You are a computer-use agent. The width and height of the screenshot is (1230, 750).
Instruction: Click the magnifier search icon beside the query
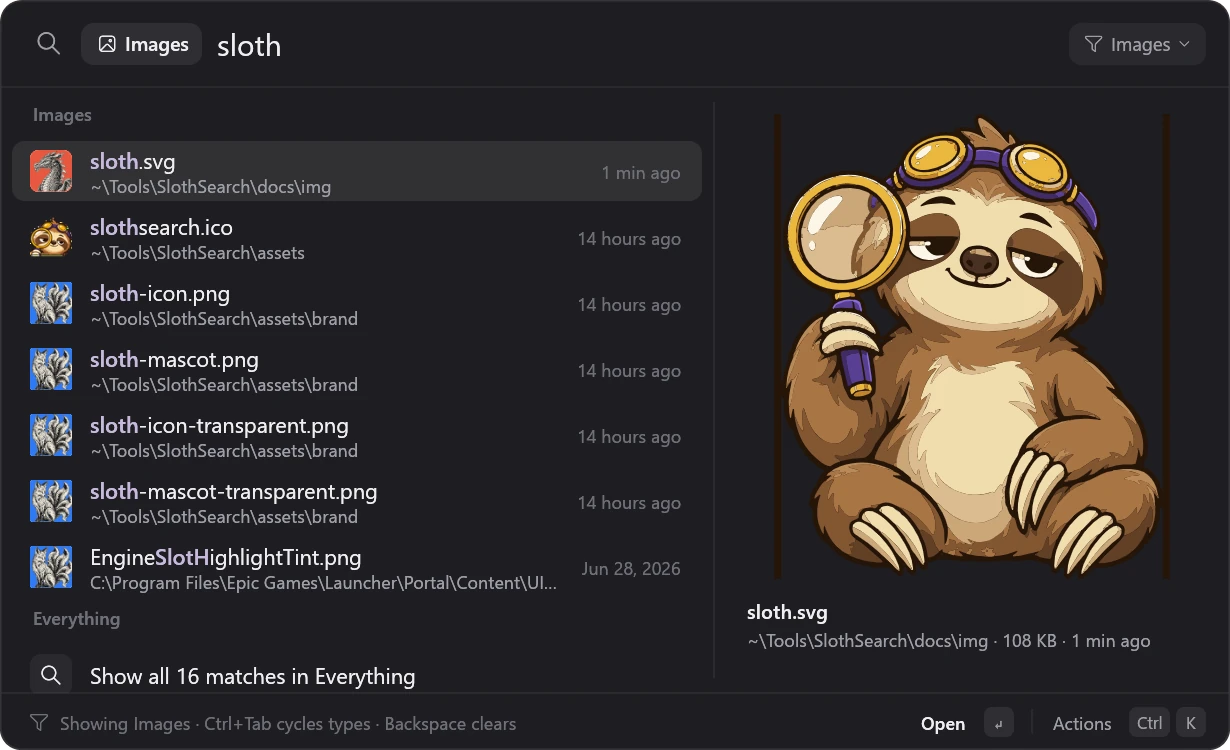coord(48,44)
